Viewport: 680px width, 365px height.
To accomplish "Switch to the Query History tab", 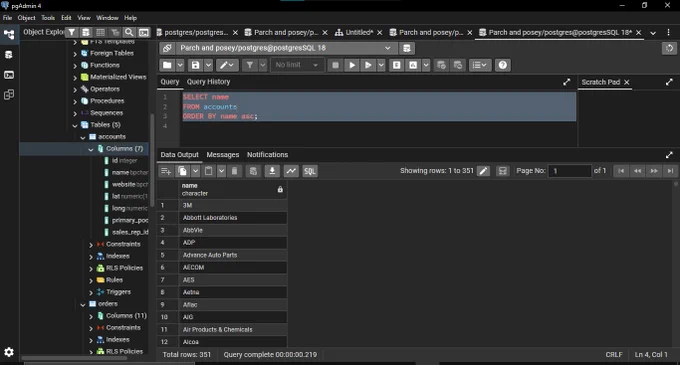I will 209,82.
